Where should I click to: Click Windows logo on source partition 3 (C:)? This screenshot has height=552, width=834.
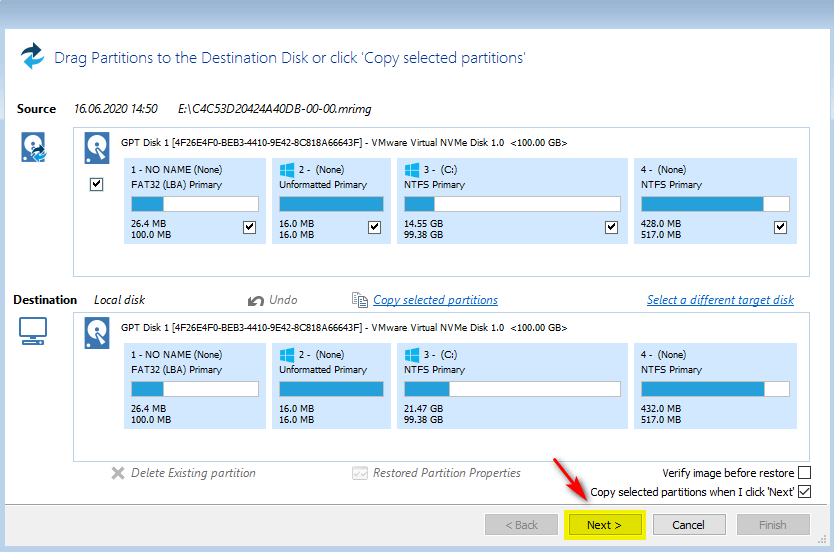tap(411, 170)
